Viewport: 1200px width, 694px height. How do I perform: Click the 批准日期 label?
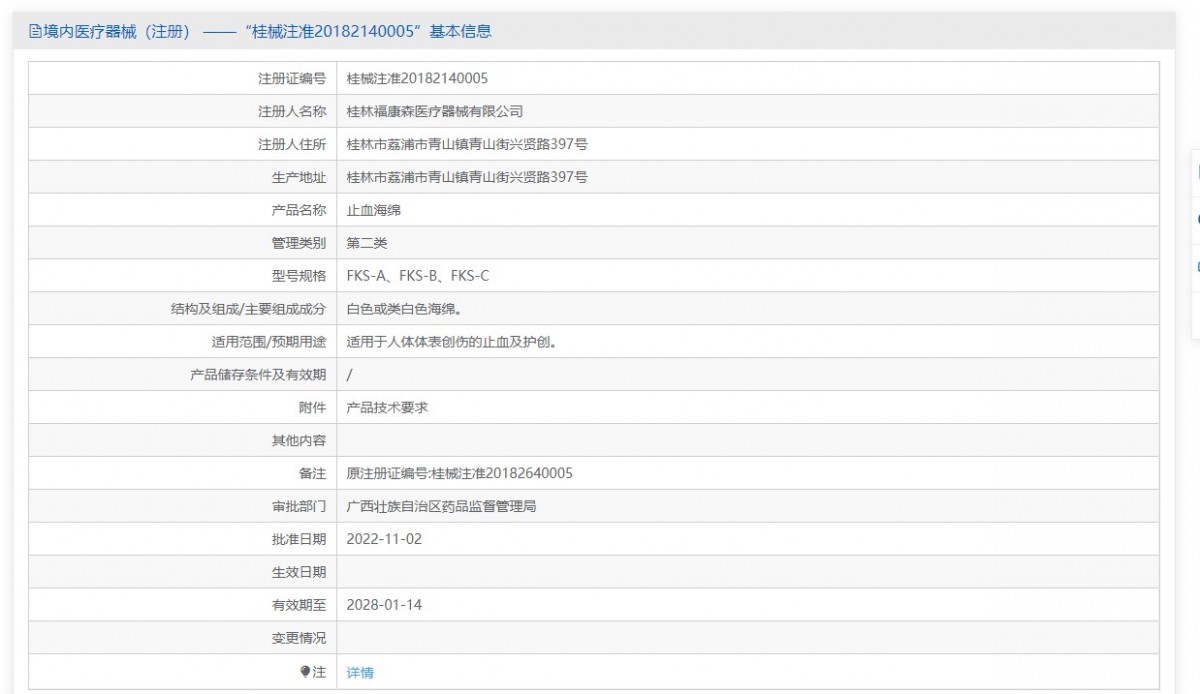coord(299,540)
